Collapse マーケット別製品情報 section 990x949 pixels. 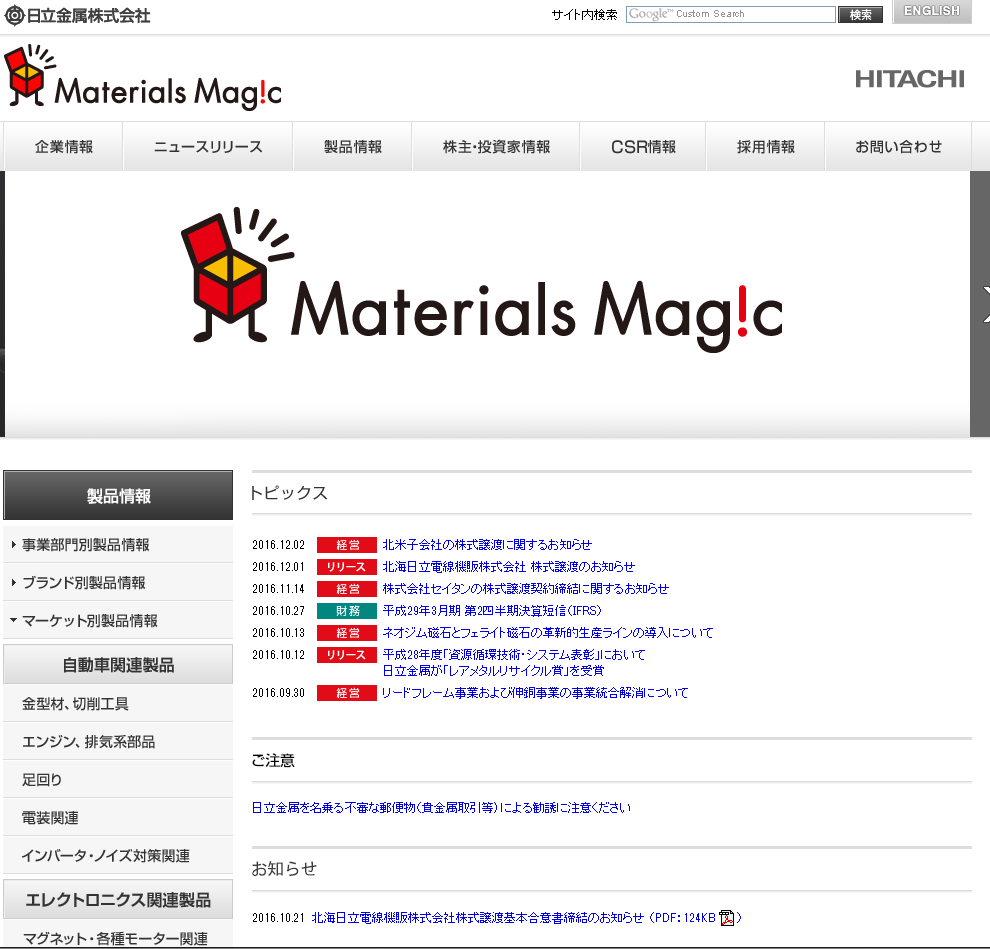89,621
